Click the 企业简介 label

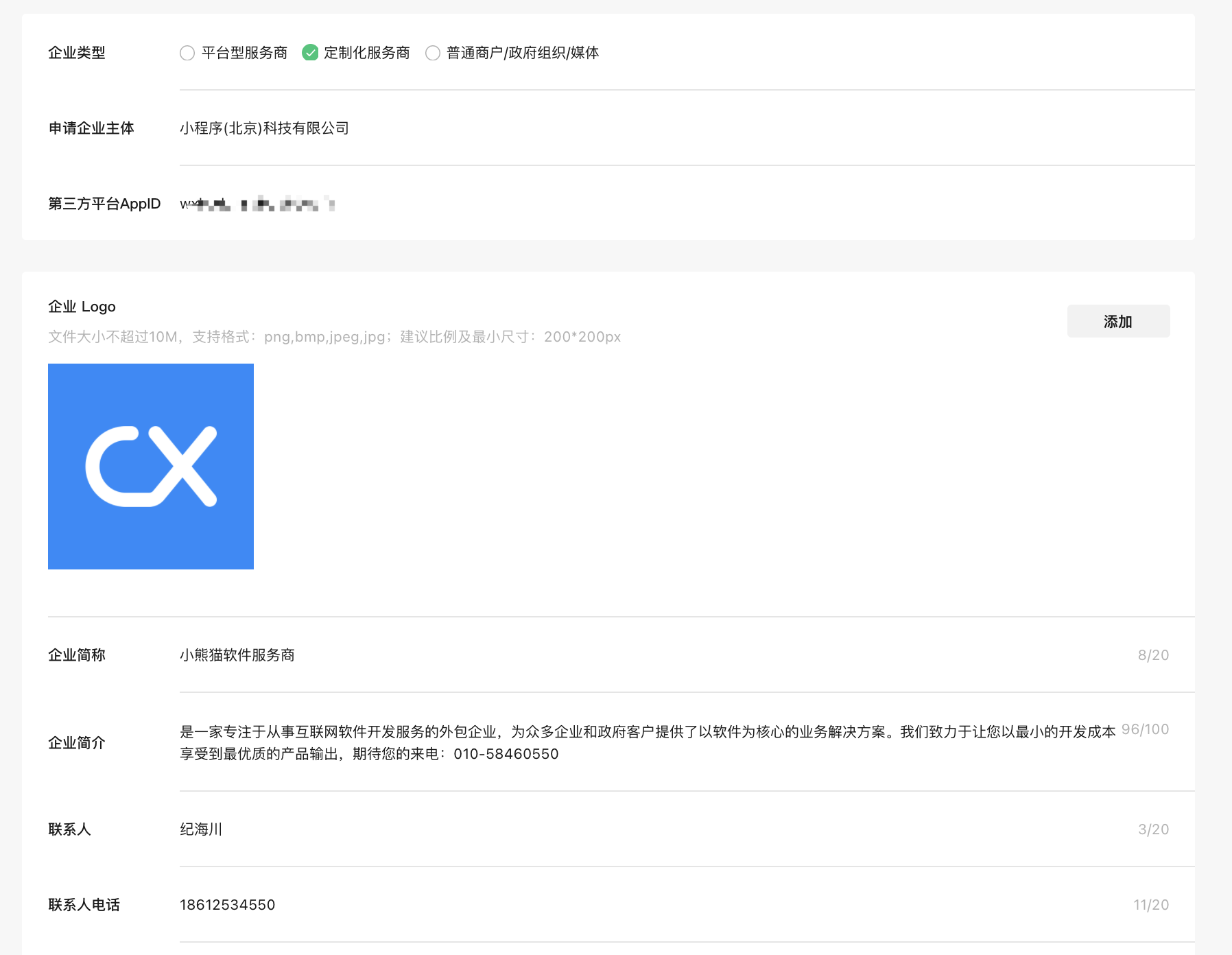pos(77,743)
